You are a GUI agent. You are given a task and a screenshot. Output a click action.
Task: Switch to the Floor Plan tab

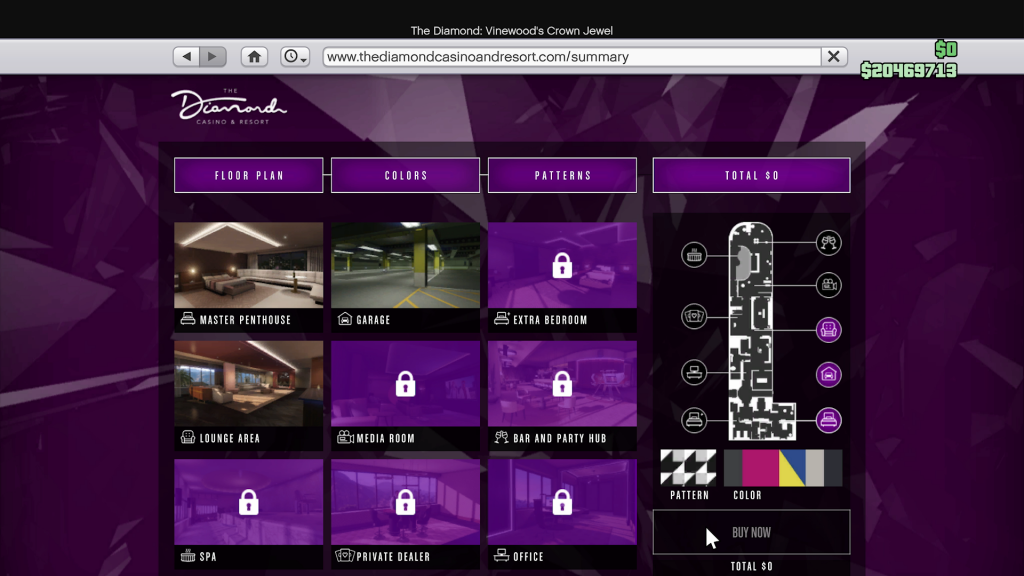pos(249,175)
